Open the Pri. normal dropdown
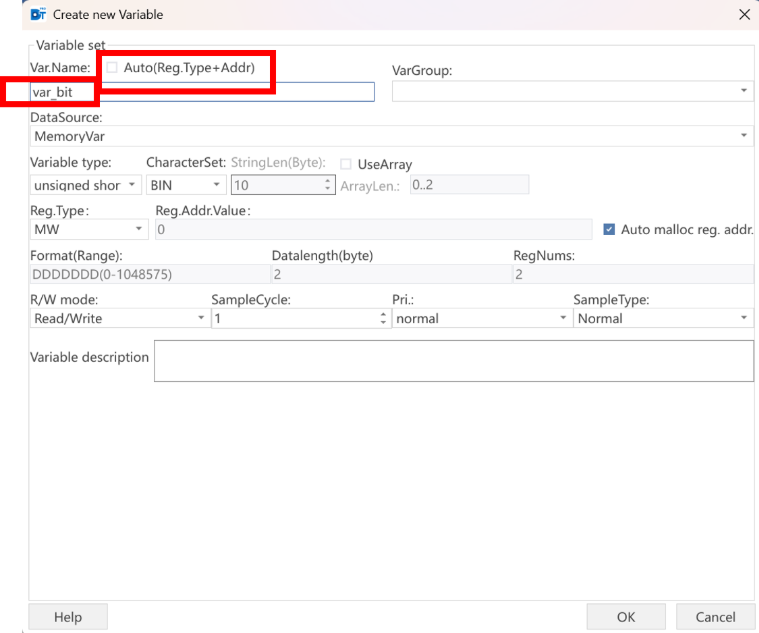 (482, 318)
